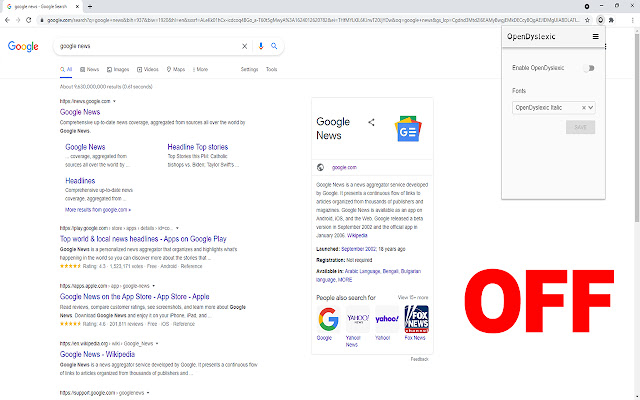Viewport: 640px width, 400px height.
Task: Clear the search box with X icon
Action: pyautogui.click(x=245, y=46)
